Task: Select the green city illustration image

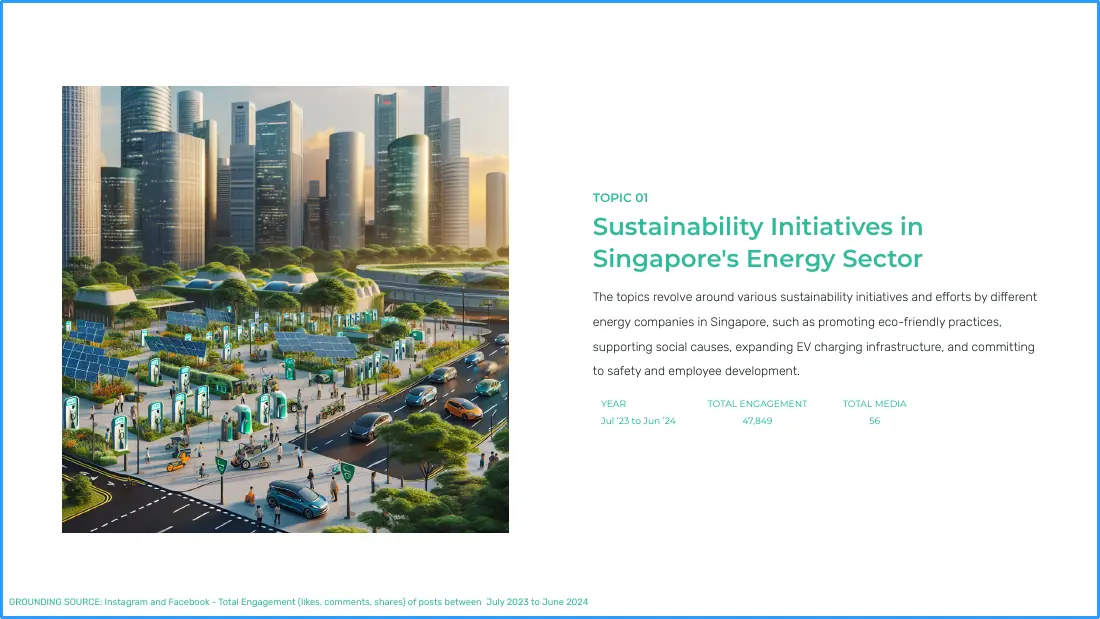Action: pos(285,310)
